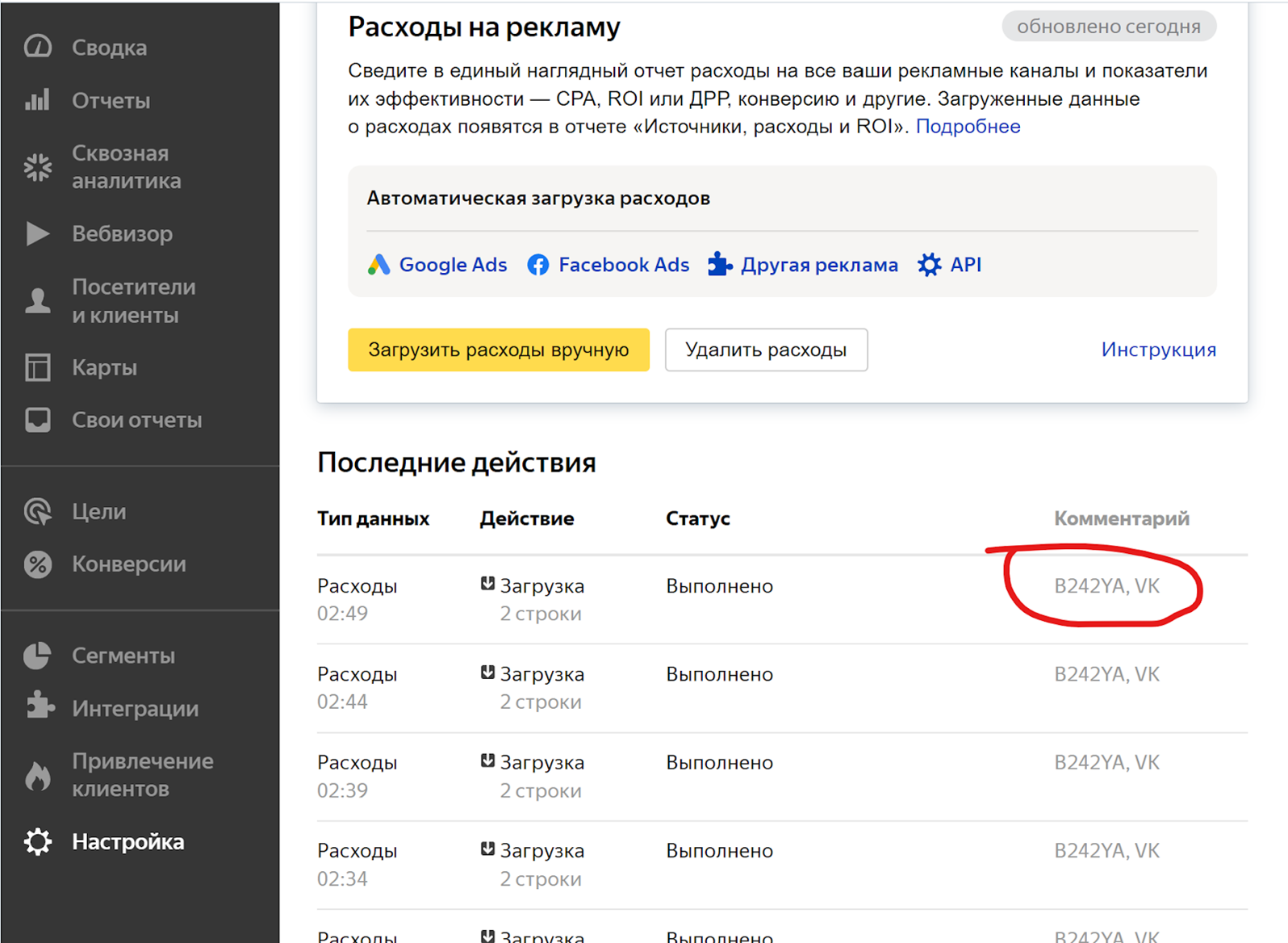Click the API gear icon
The image size is (1288, 943).
tap(930, 264)
